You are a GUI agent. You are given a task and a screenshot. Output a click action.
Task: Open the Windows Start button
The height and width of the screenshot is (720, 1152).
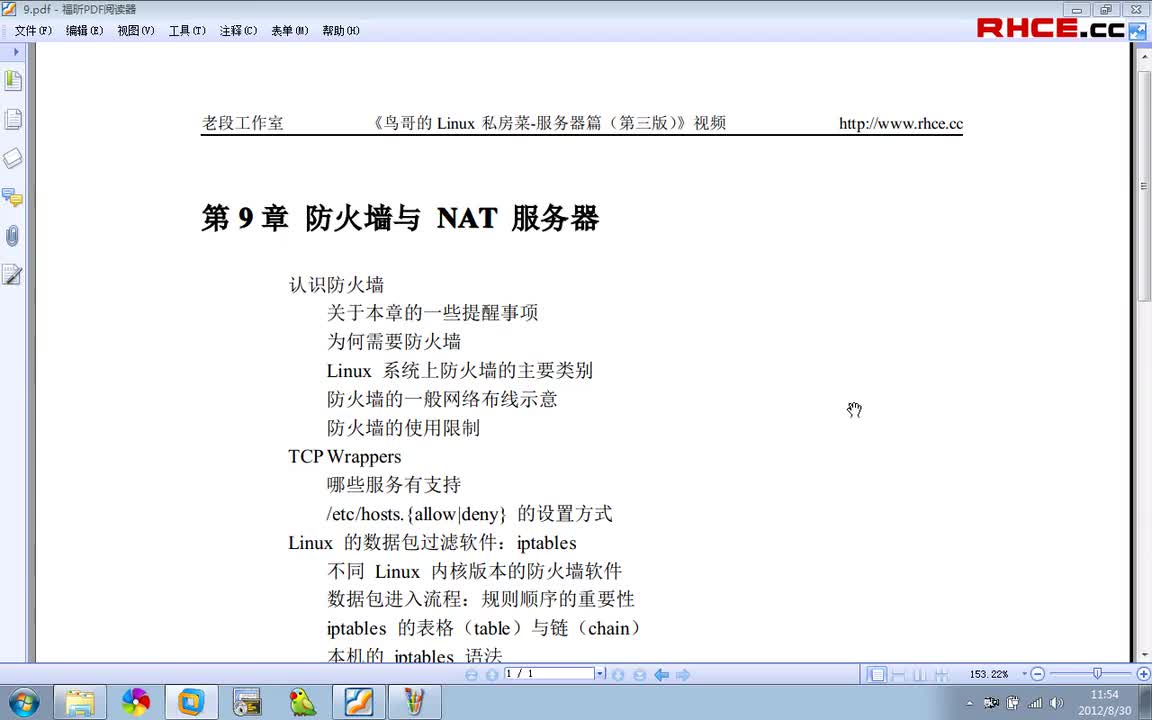tap(24, 702)
